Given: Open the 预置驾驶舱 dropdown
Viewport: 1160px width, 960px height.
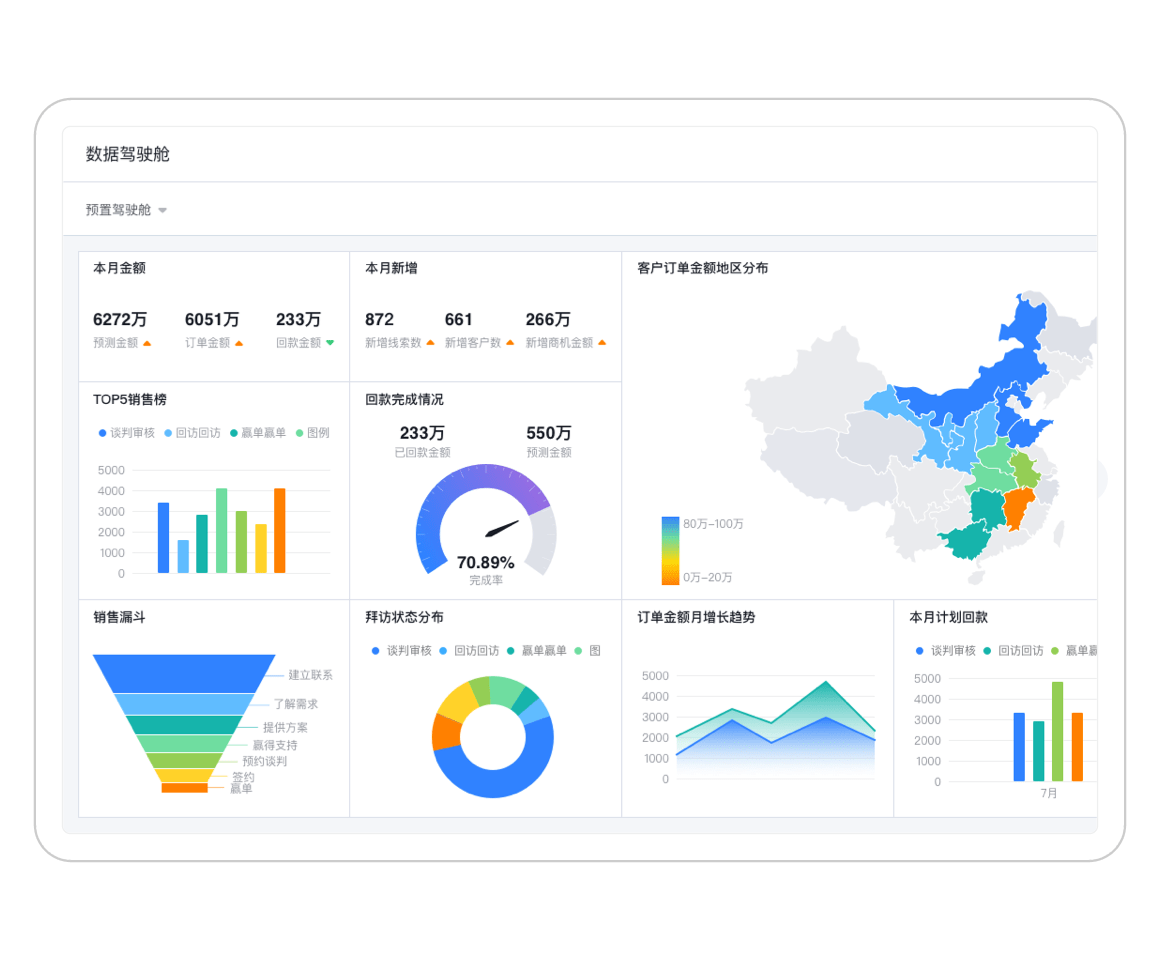Looking at the screenshot, I should pyautogui.click(x=126, y=210).
